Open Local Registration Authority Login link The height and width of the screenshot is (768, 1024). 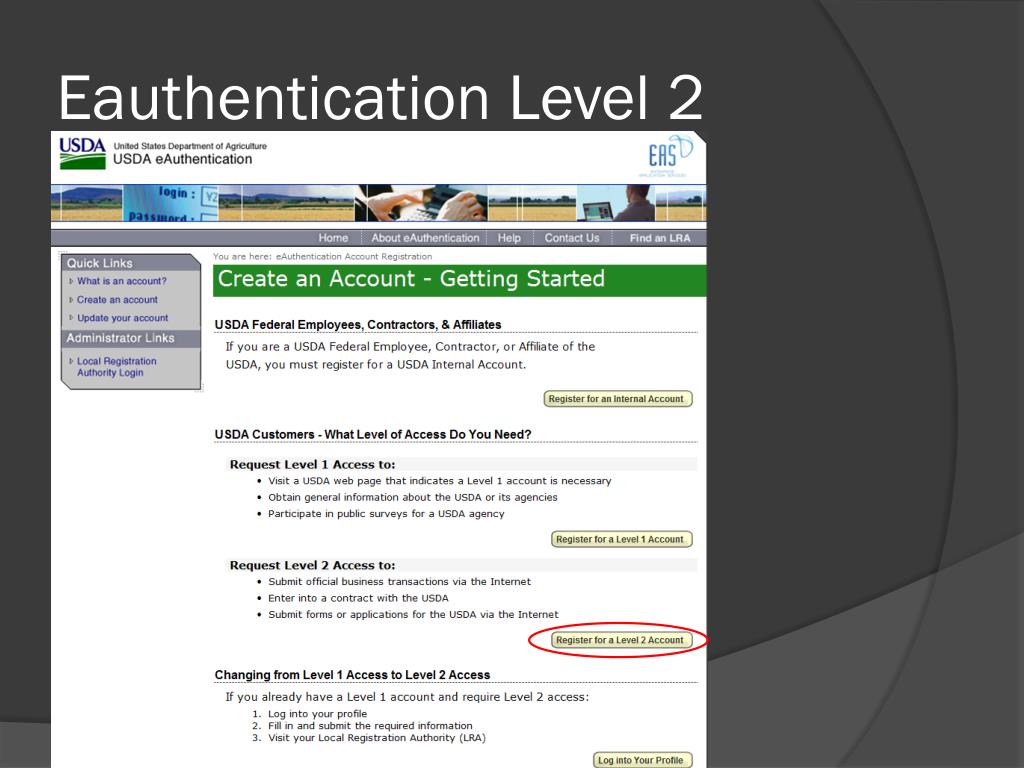[117, 367]
